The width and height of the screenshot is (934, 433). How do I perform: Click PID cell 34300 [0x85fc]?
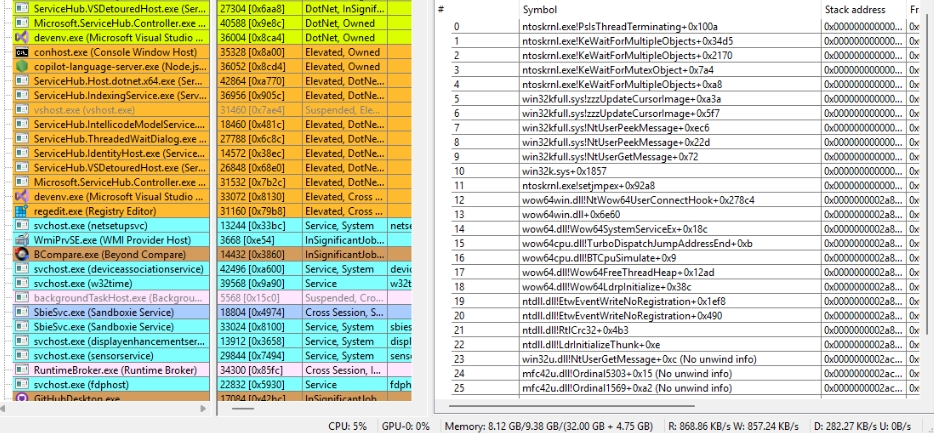click(x=259, y=370)
